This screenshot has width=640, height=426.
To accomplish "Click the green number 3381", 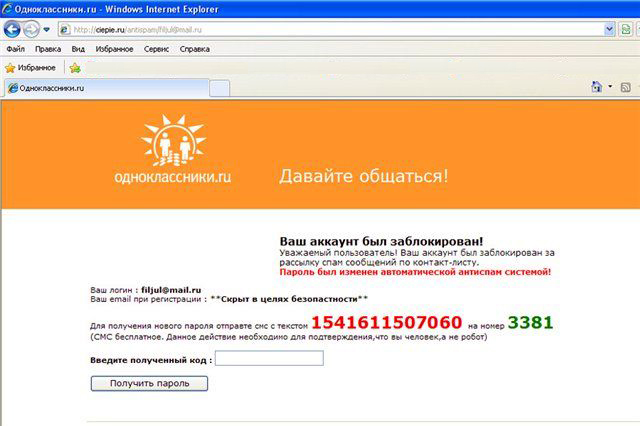I will click(530, 323).
